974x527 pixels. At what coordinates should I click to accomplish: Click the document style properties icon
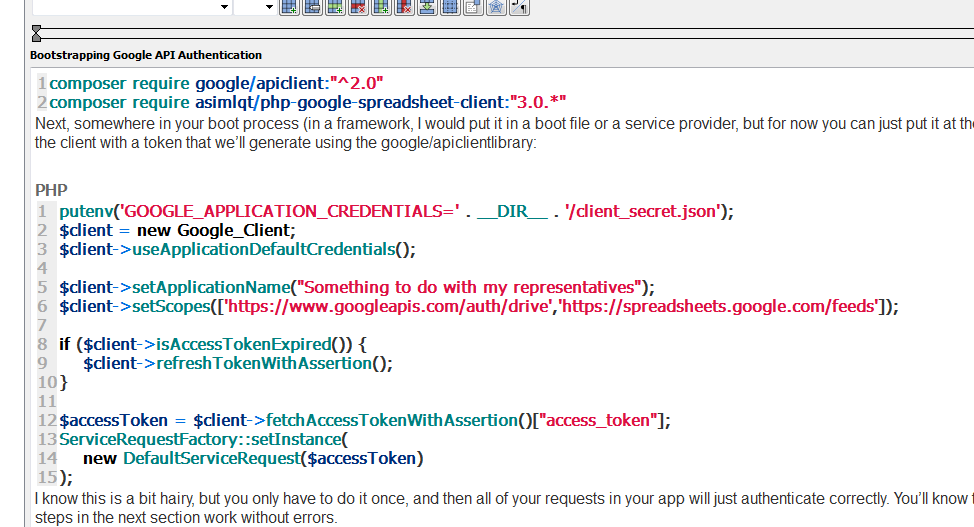click(472, 7)
